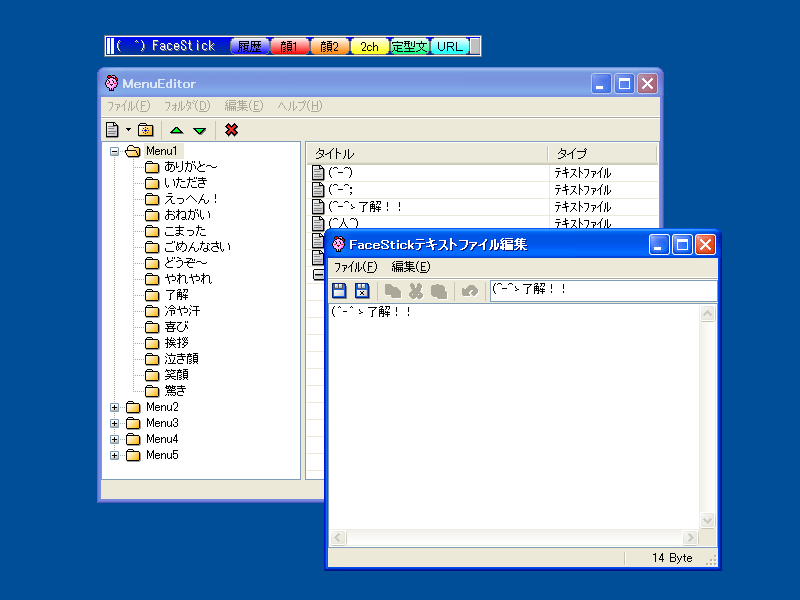
Task: Click the title input field in text editor toolbar
Action: pos(604,290)
